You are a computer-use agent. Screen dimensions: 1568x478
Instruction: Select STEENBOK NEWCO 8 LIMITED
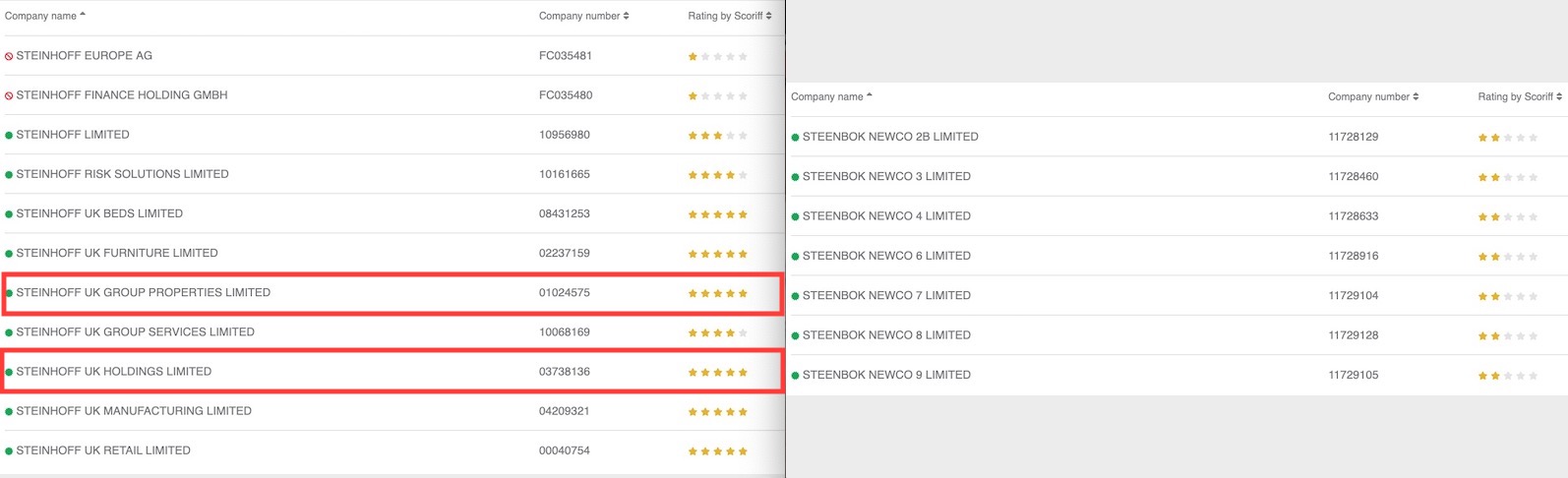click(886, 334)
